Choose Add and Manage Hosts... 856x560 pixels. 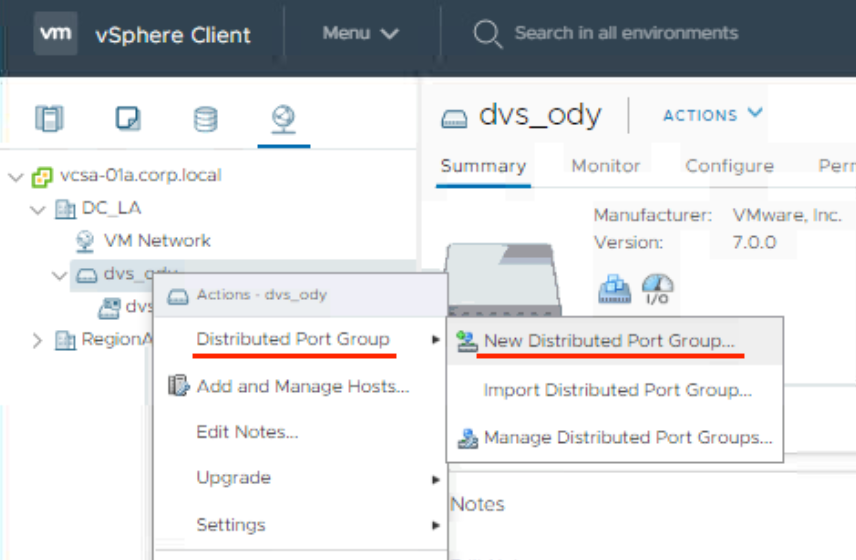tap(301, 386)
